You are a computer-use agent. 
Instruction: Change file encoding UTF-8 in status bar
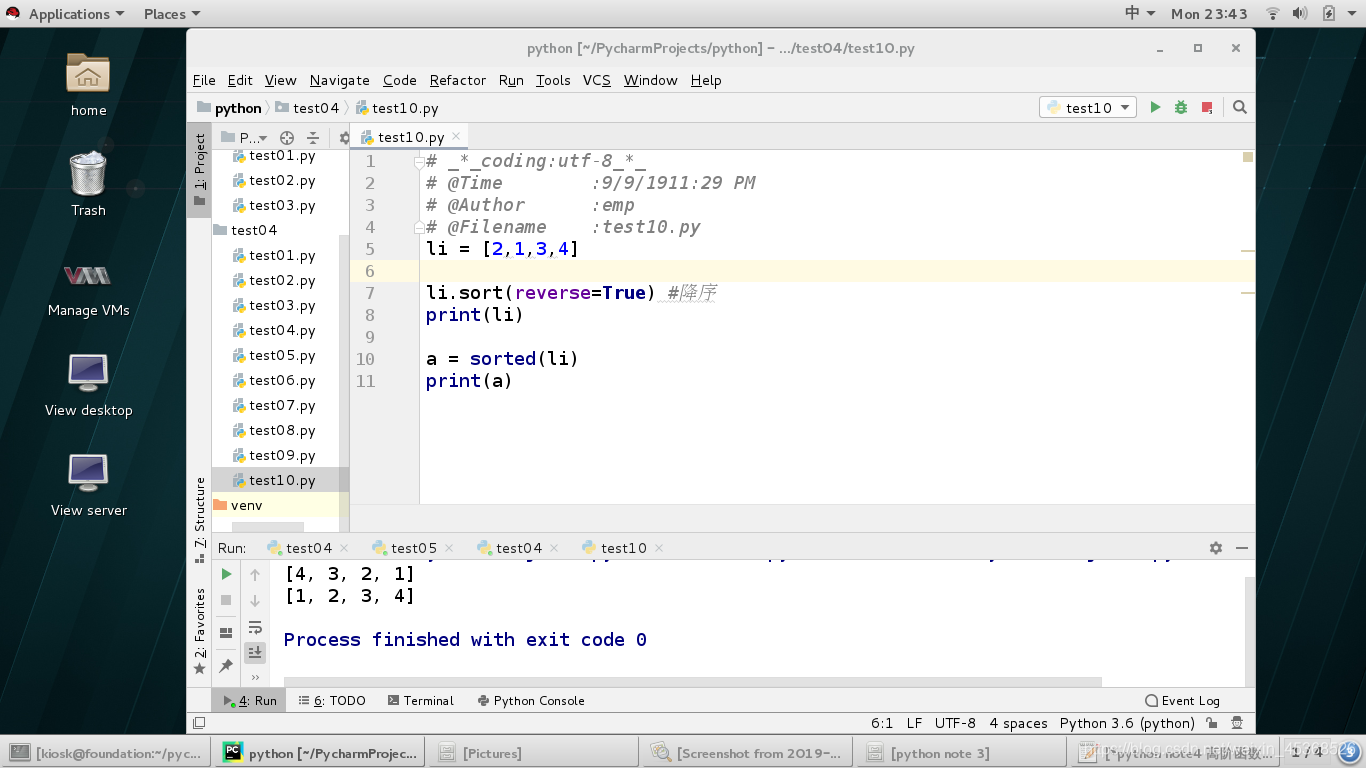pyautogui.click(x=955, y=723)
